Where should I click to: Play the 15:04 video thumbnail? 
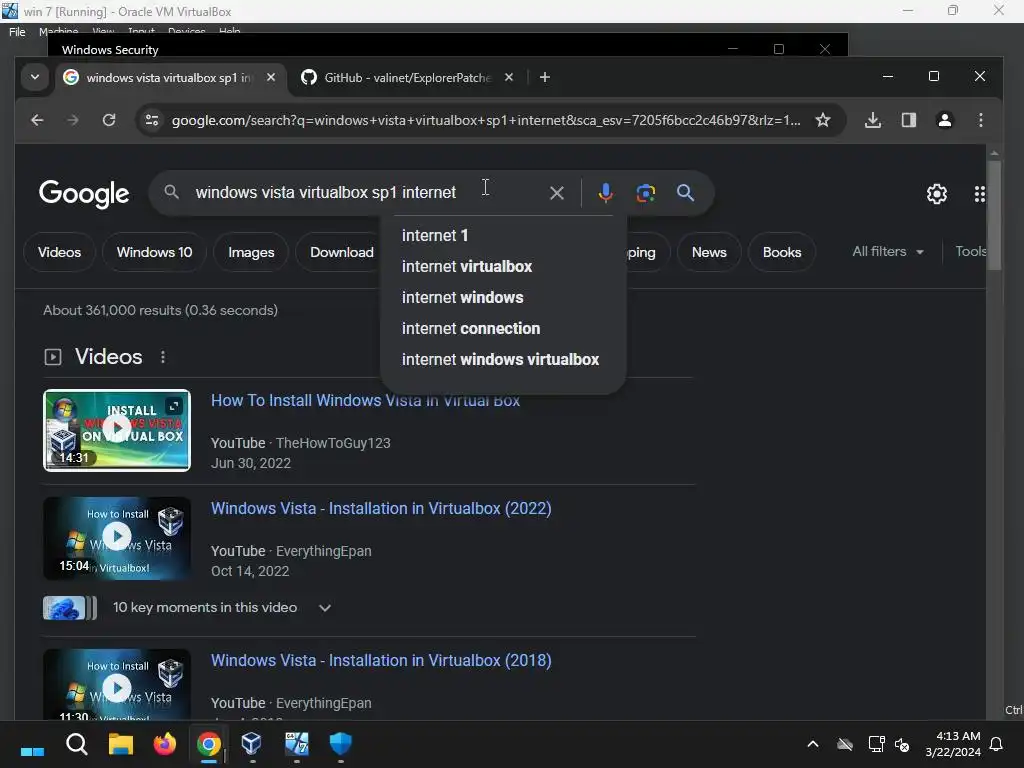point(117,538)
